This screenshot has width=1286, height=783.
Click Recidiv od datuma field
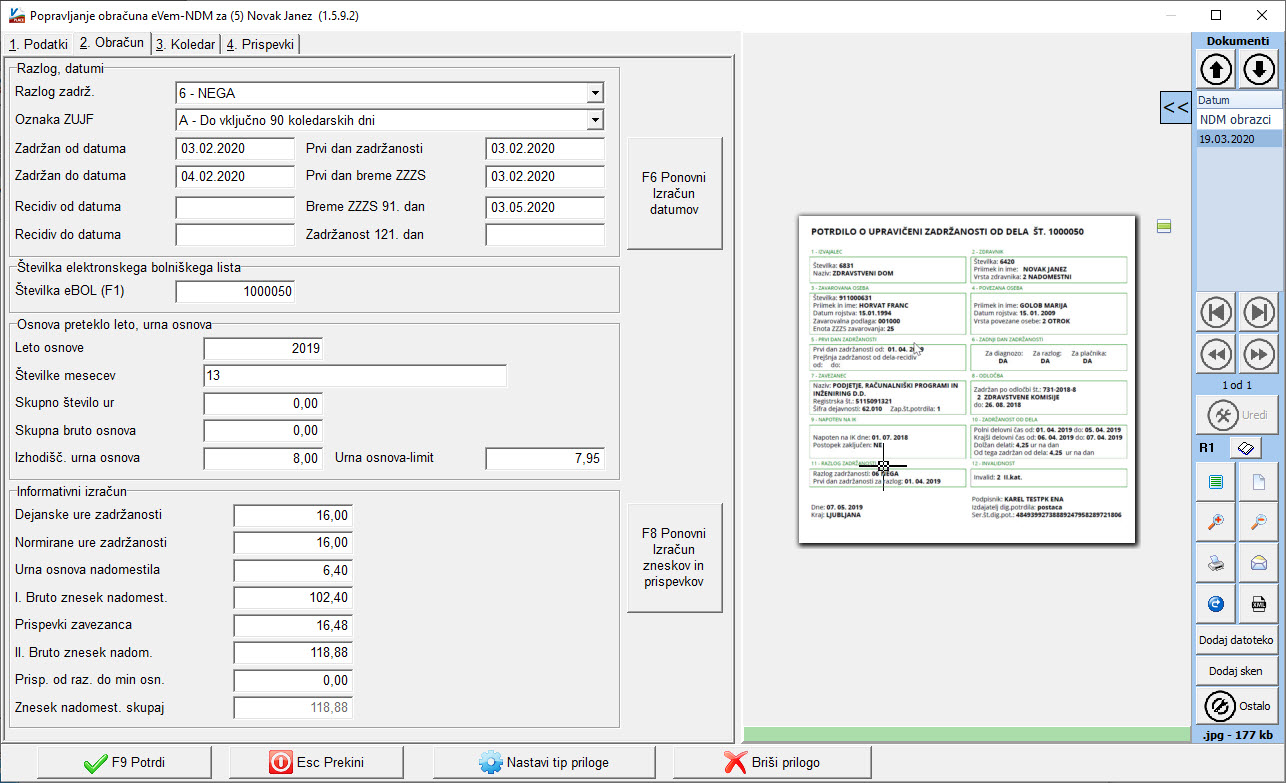click(235, 208)
